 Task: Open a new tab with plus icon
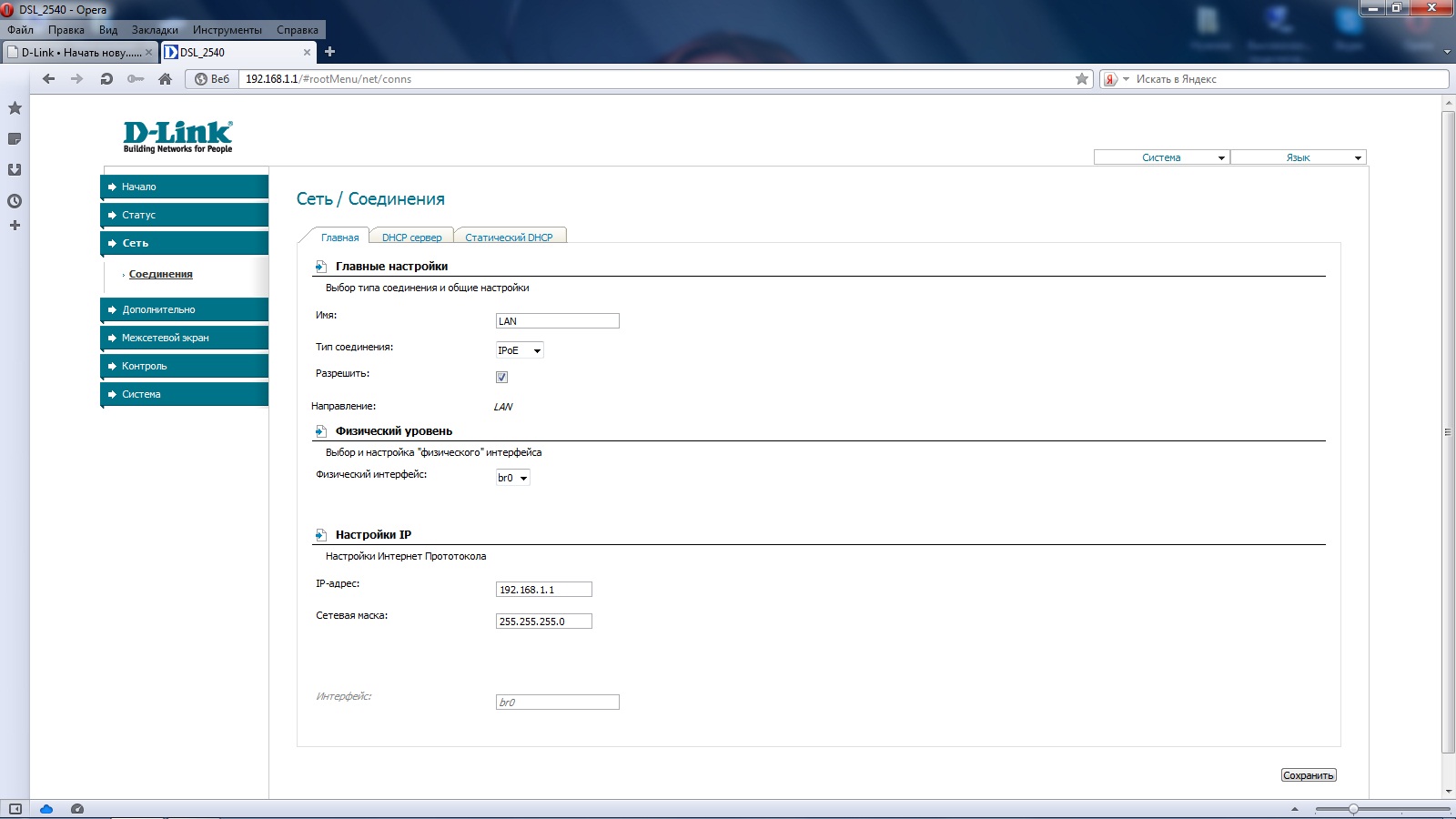pyautogui.click(x=329, y=52)
